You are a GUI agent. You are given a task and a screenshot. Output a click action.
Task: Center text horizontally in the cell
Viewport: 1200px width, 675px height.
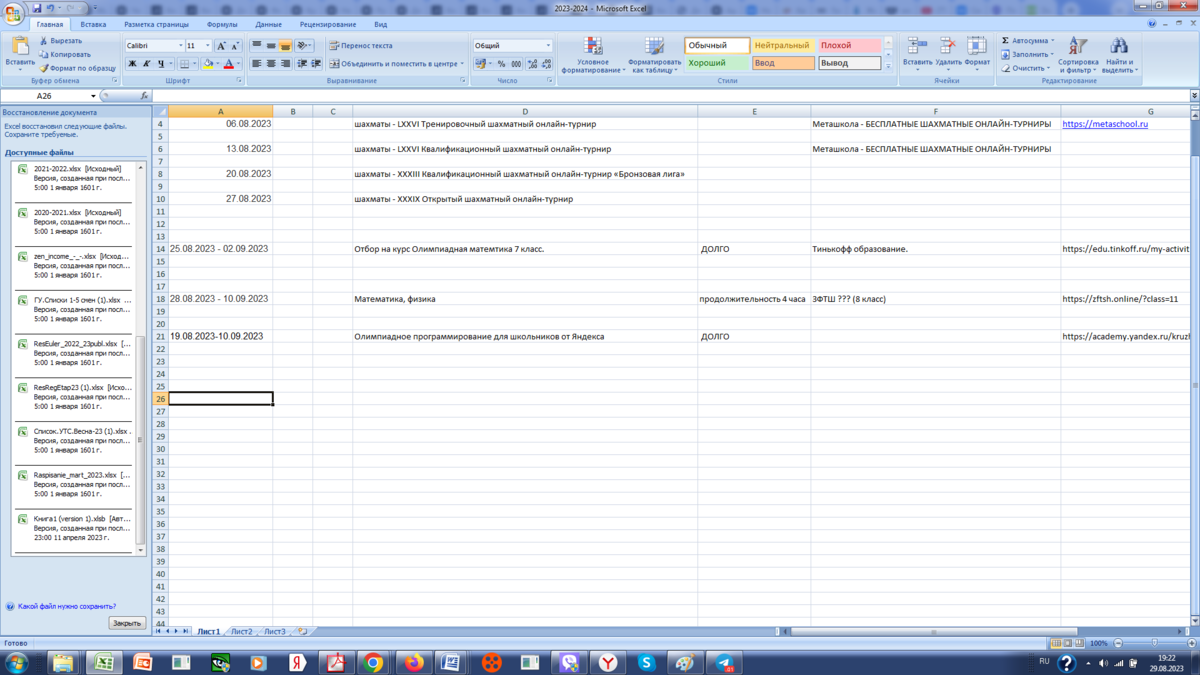coord(271,64)
